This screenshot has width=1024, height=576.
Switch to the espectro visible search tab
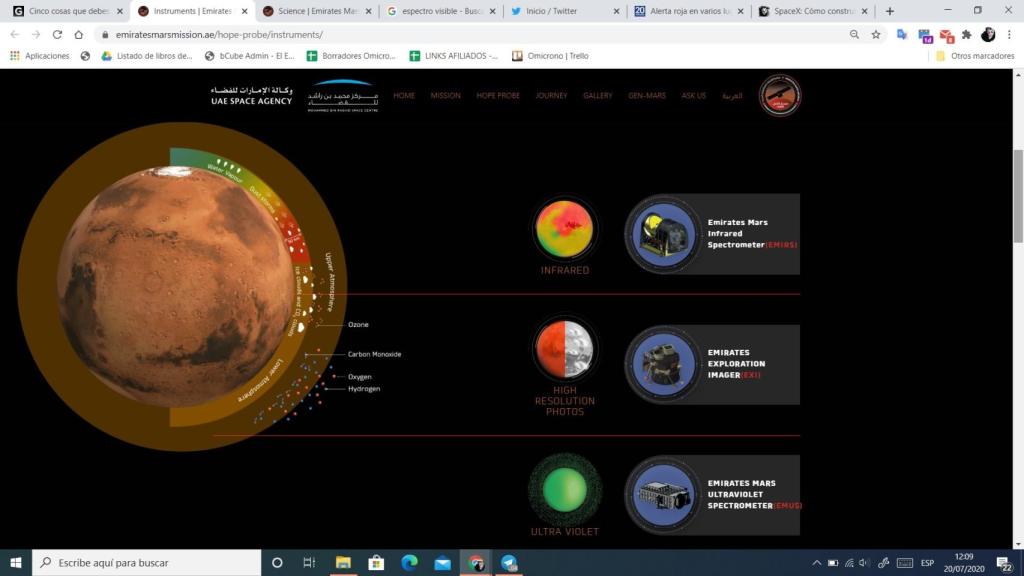(441, 11)
